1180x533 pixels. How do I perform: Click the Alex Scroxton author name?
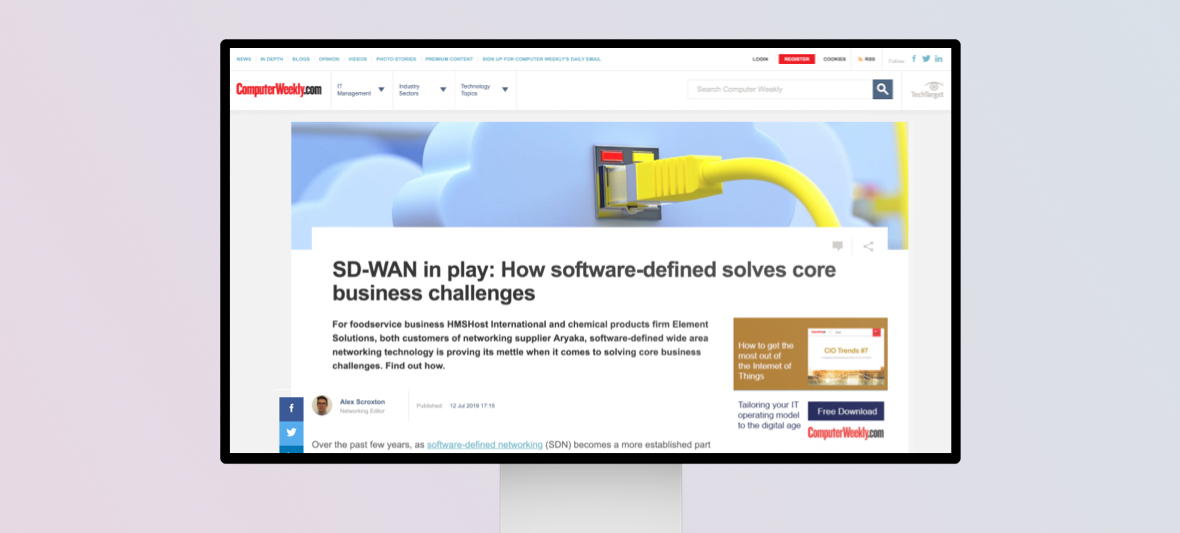(362, 402)
